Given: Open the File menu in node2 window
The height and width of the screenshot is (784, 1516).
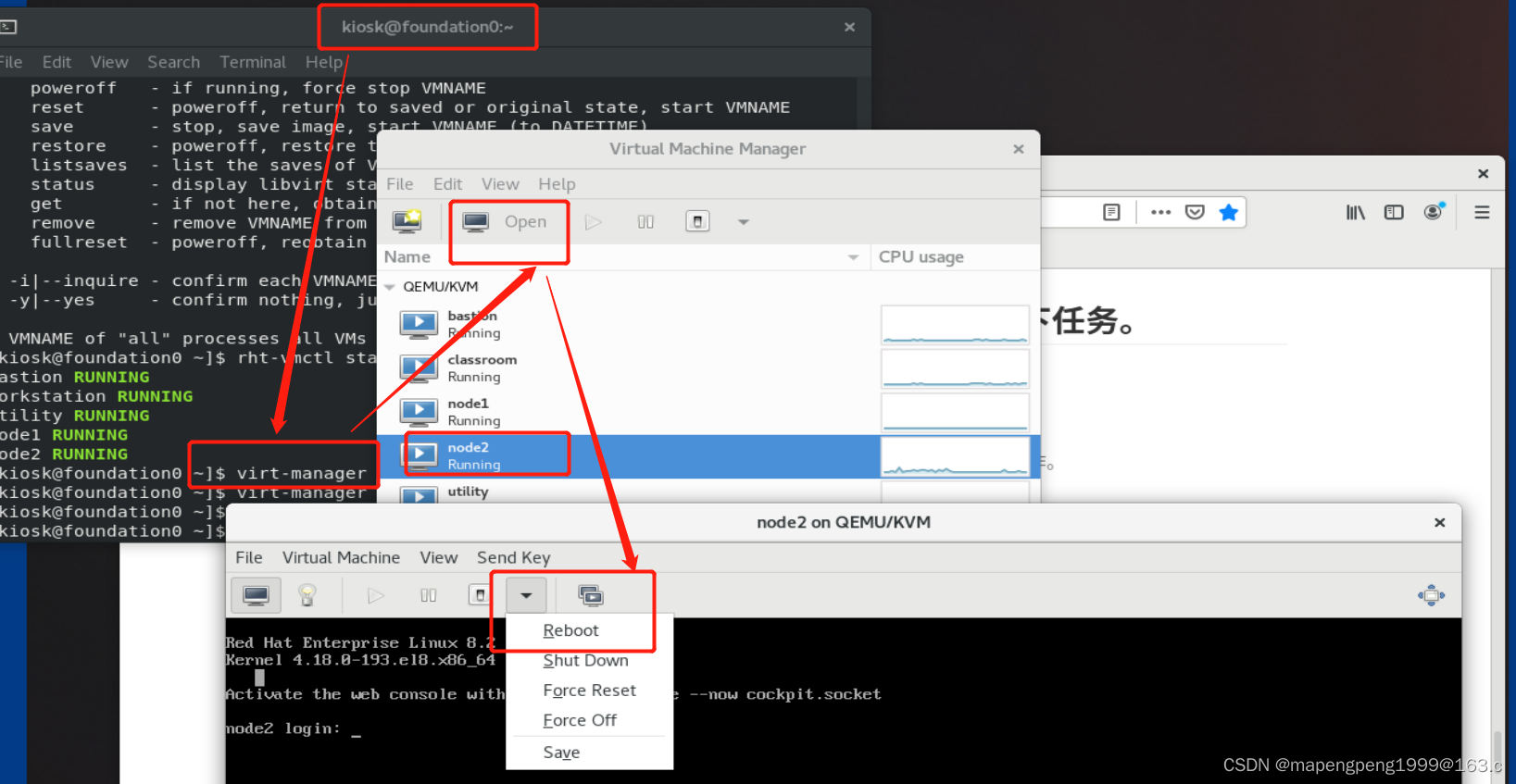Looking at the screenshot, I should (249, 557).
